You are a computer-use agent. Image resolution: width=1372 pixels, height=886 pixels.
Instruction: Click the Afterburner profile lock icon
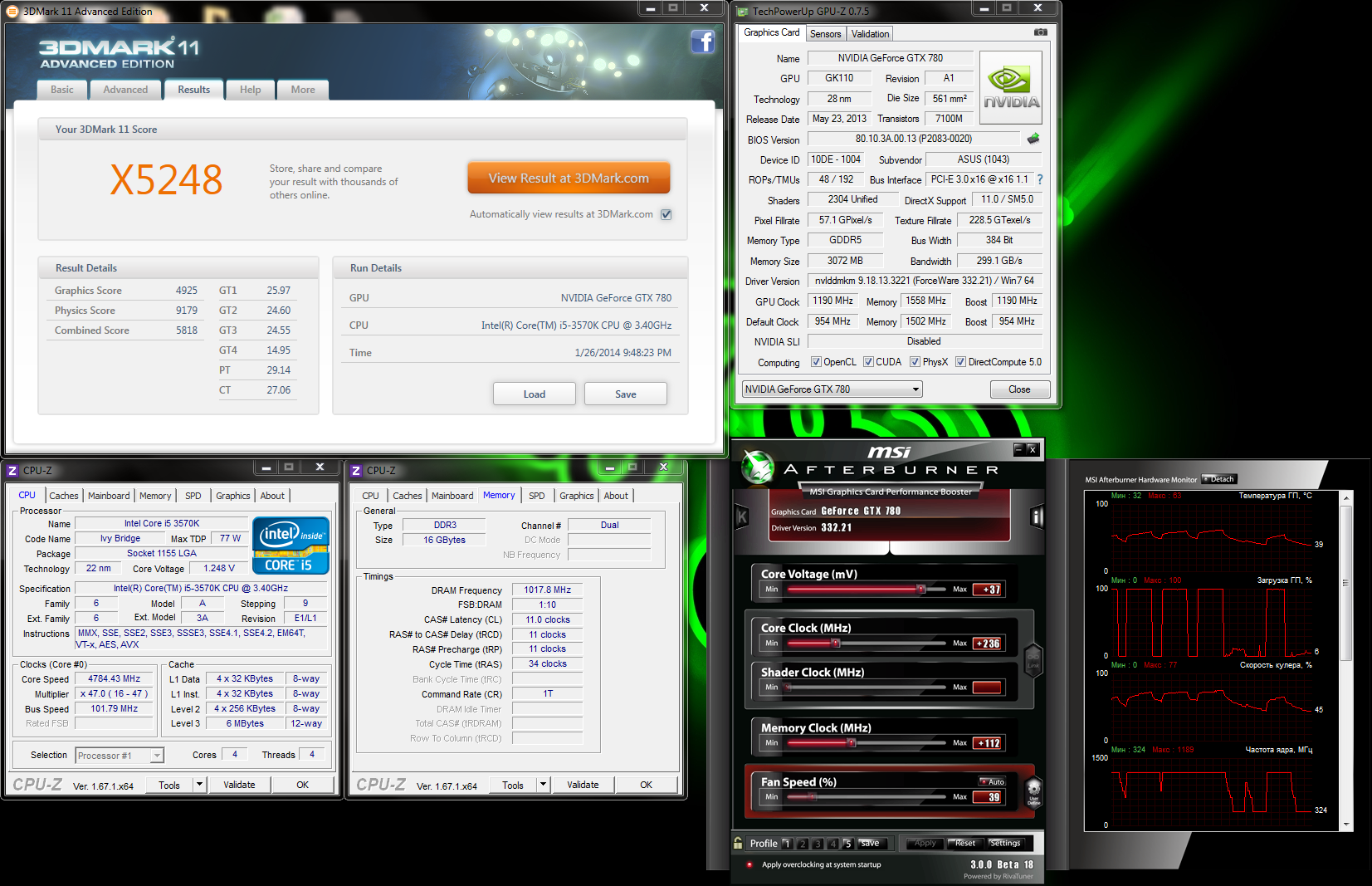pyautogui.click(x=738, y=843)
